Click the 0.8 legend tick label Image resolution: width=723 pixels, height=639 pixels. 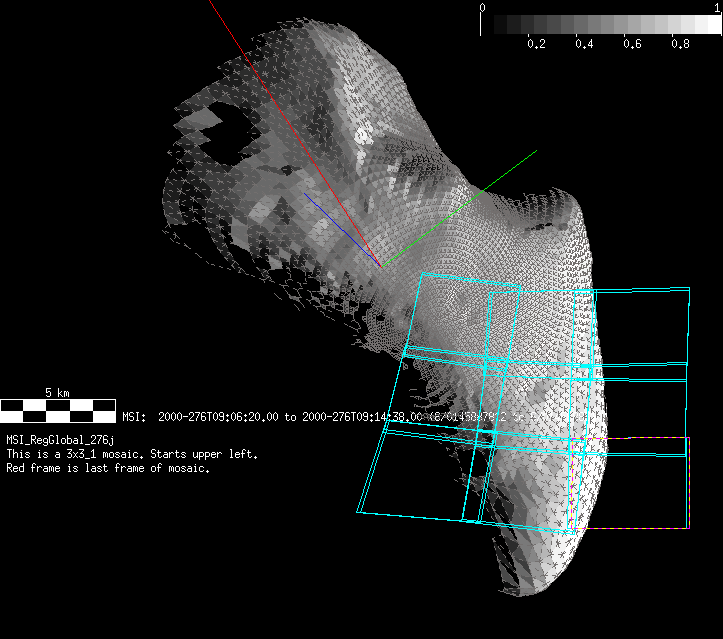[681, 44]
